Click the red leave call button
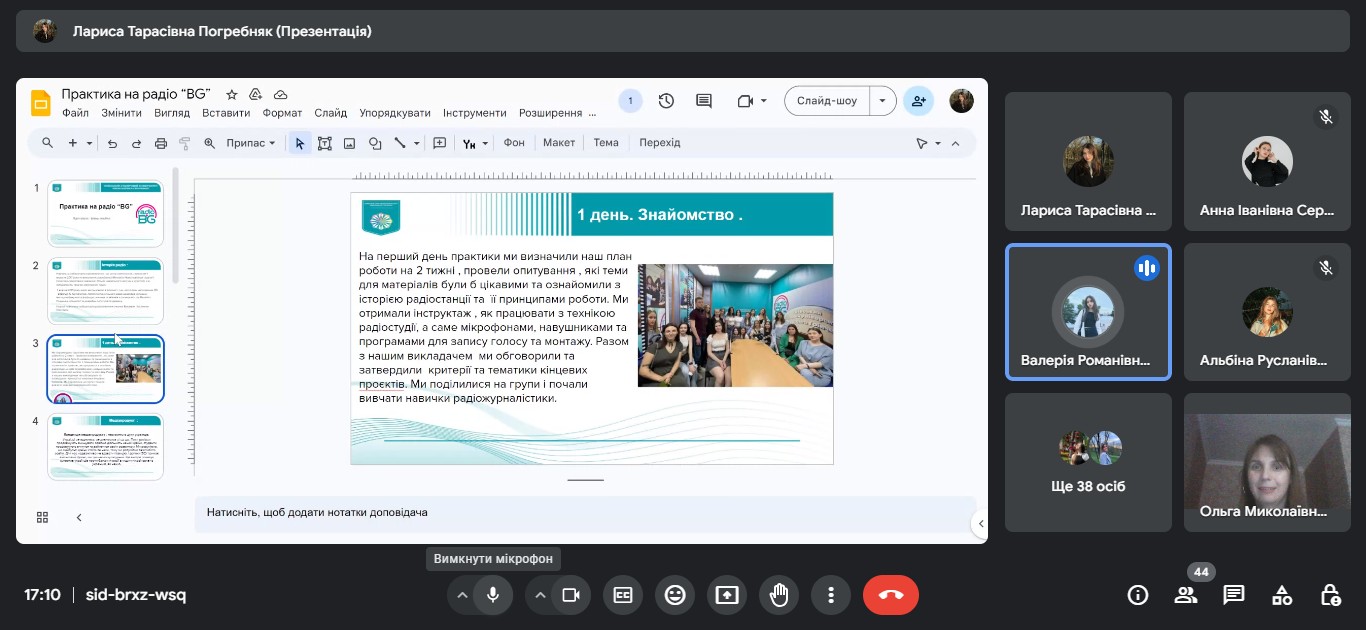 click(890, 595)
